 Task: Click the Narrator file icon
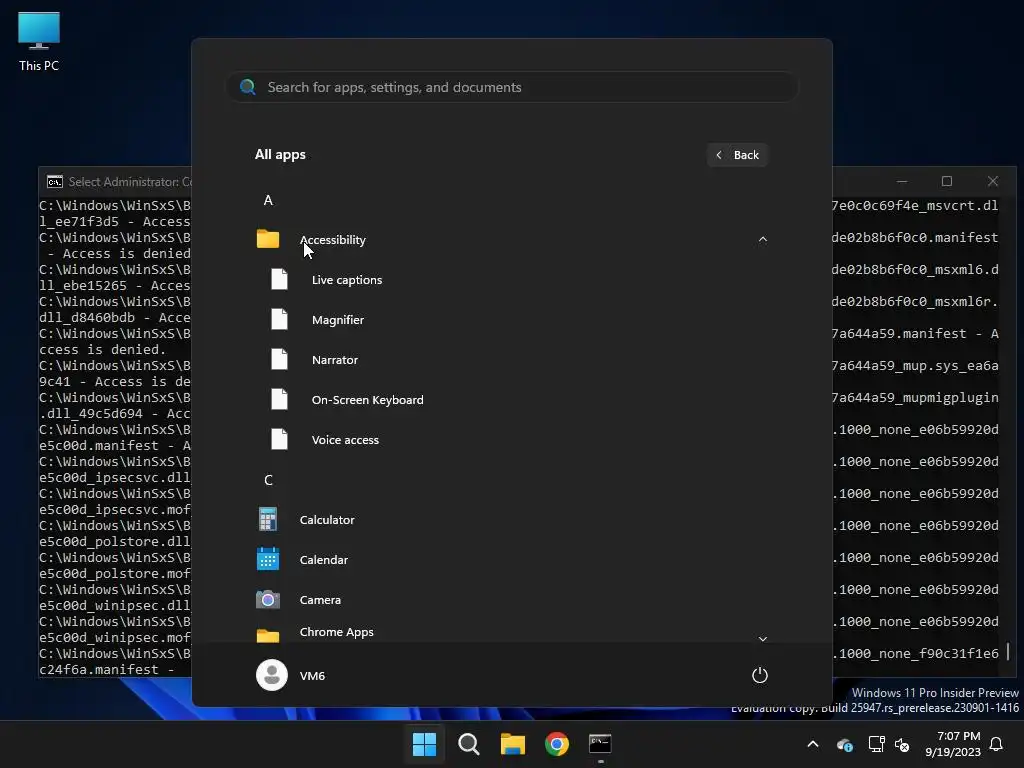pyautogui.click(x=280, y=359)
